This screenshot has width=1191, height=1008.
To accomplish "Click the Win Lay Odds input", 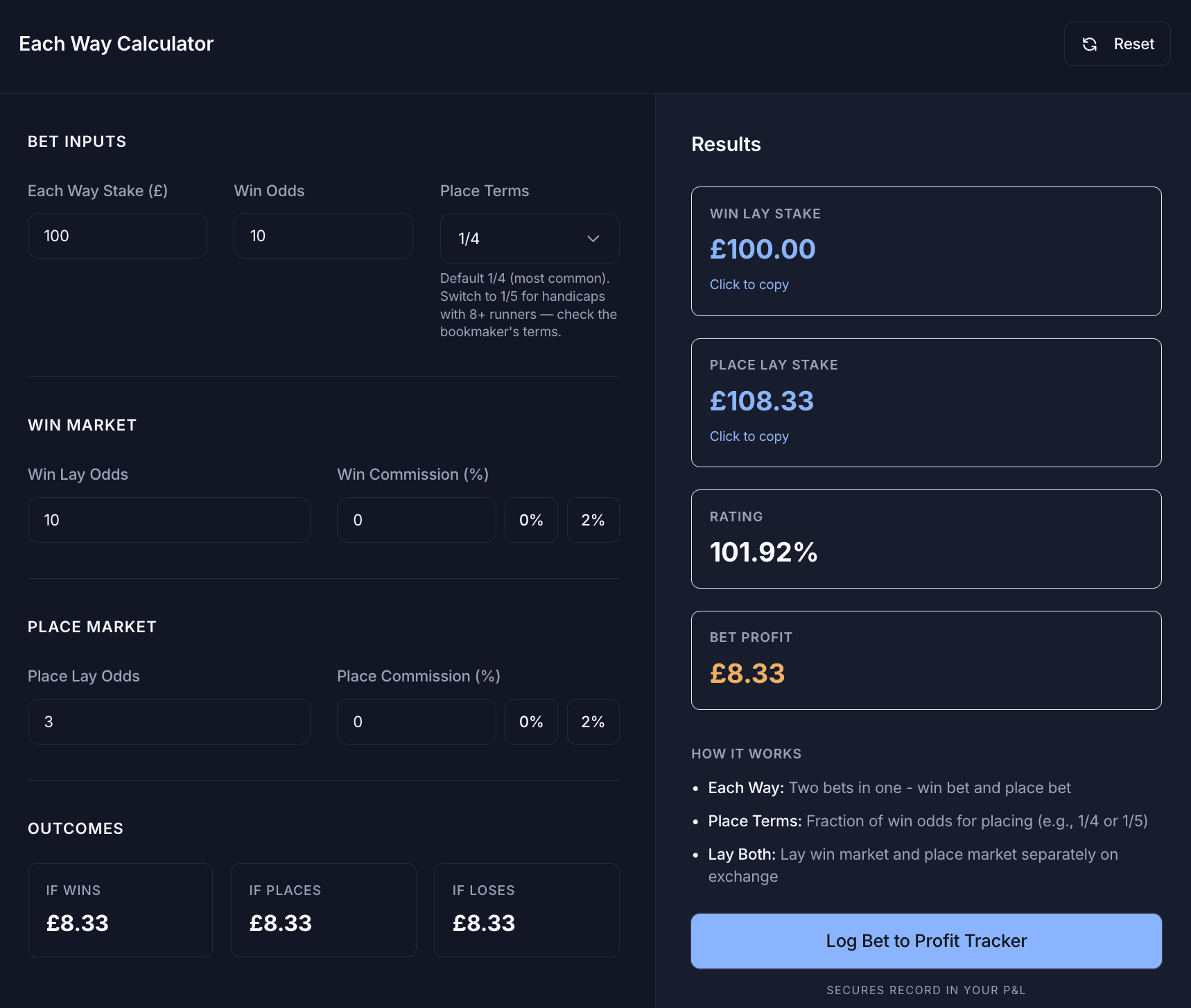I will pyautogui.click(x=168, y=520).
